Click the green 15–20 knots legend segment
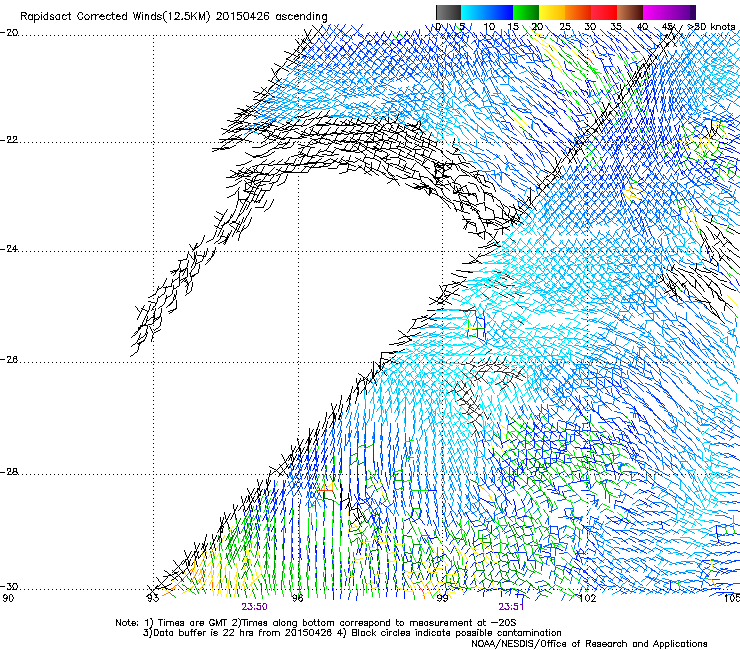Image resolution: width=740 pixels, height=650 pixels. point(526,12)
